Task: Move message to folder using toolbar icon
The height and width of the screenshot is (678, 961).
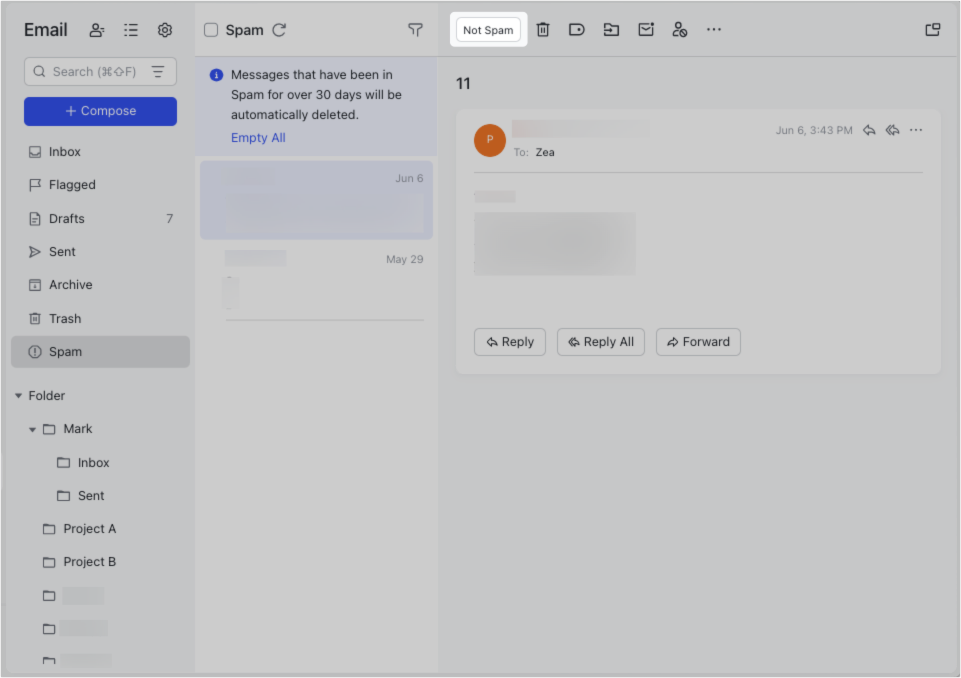Action: coord(611,29)
